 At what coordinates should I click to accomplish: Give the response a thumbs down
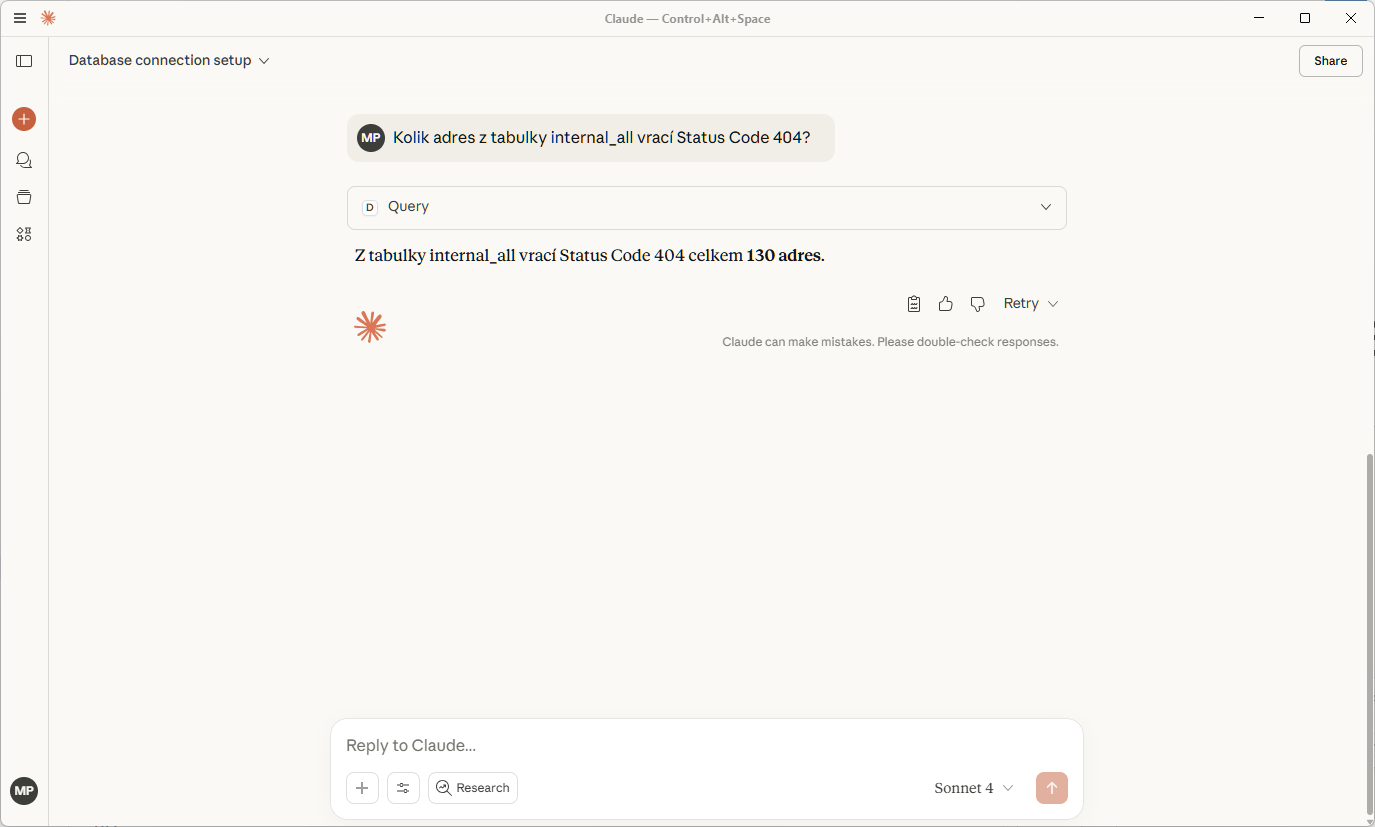[977, 304]
